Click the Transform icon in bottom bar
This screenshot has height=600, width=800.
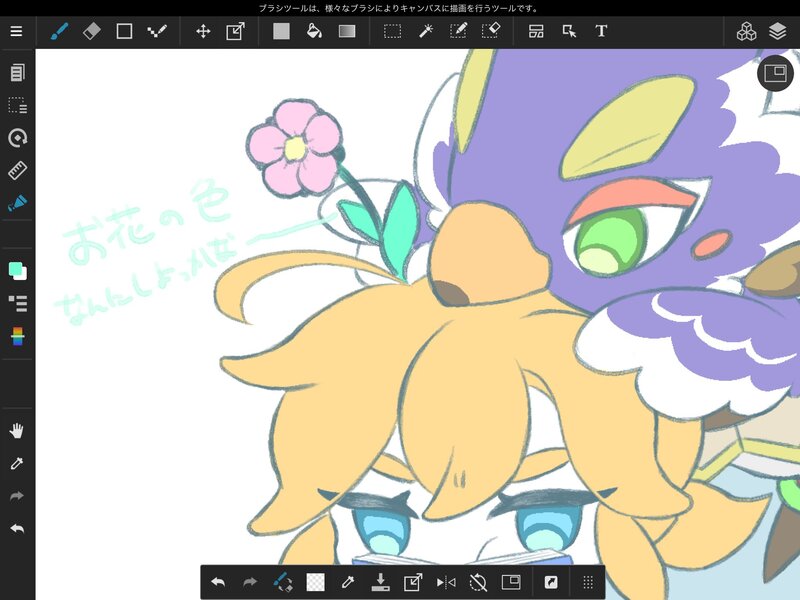[413, 582]
